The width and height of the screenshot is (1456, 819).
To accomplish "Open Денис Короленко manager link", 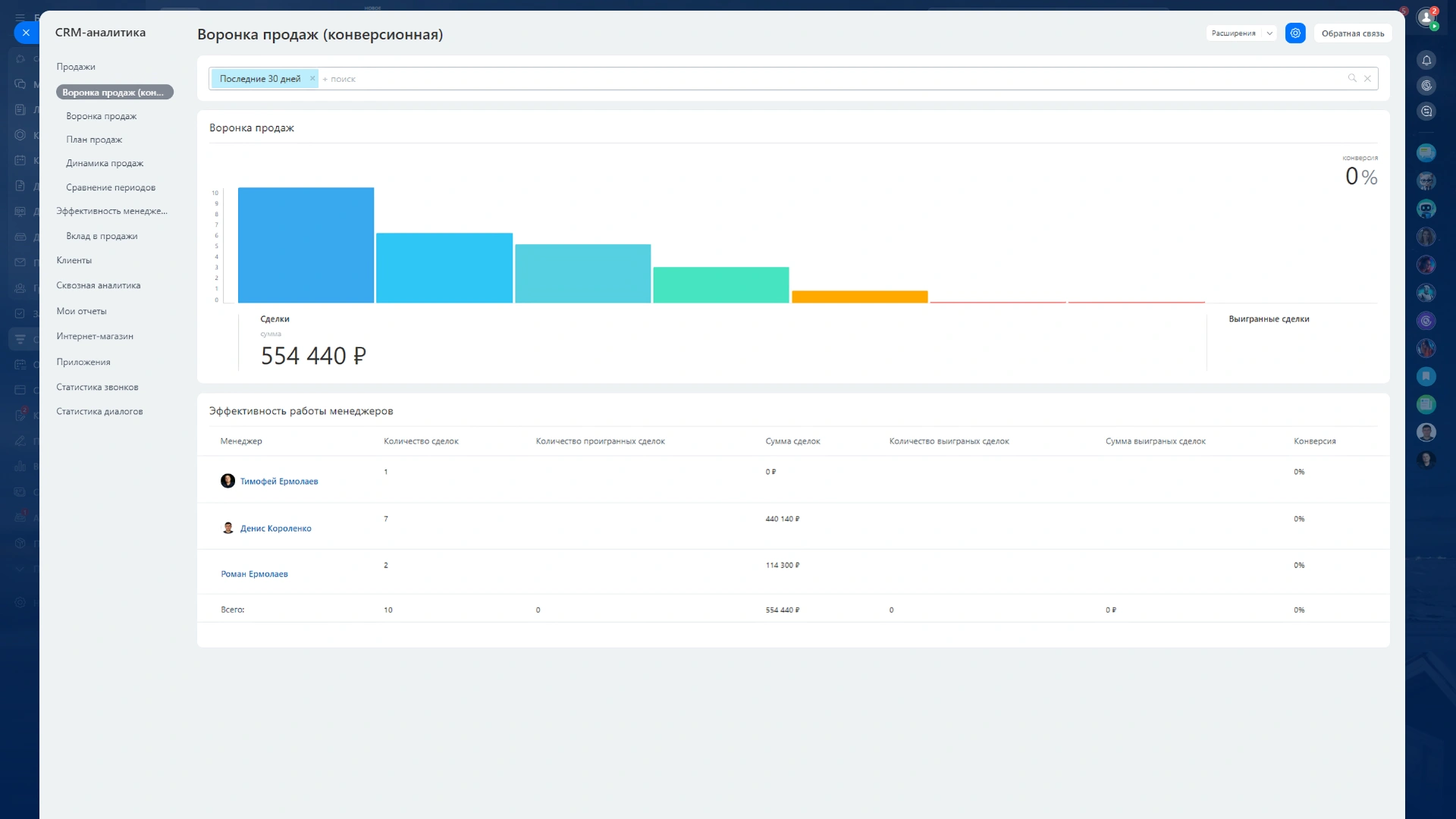I will click(x=275, y=529).
